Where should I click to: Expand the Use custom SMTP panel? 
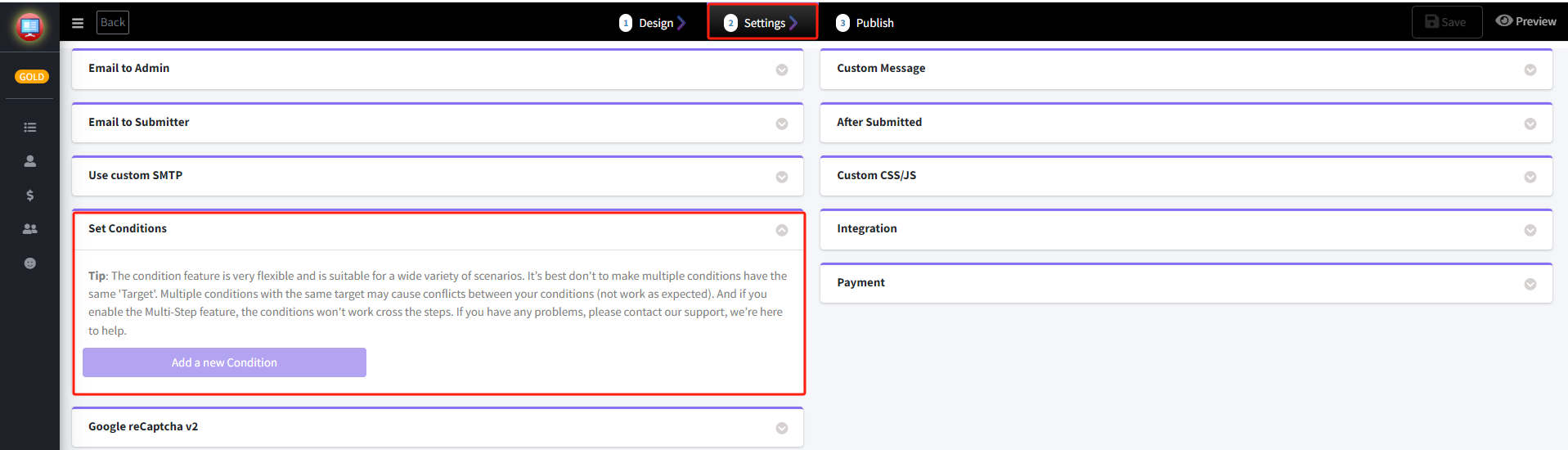click(782, 177)
